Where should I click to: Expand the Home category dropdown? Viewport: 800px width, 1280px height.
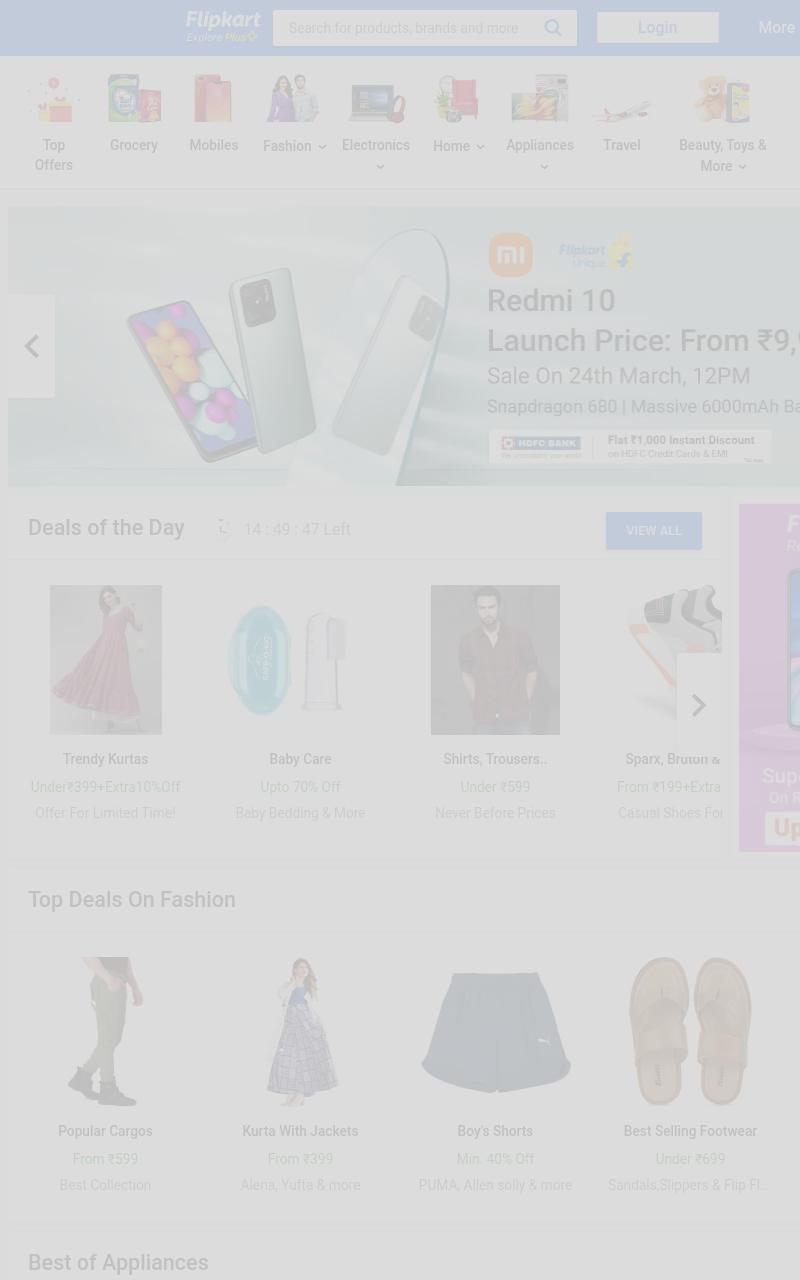(459, 146)
